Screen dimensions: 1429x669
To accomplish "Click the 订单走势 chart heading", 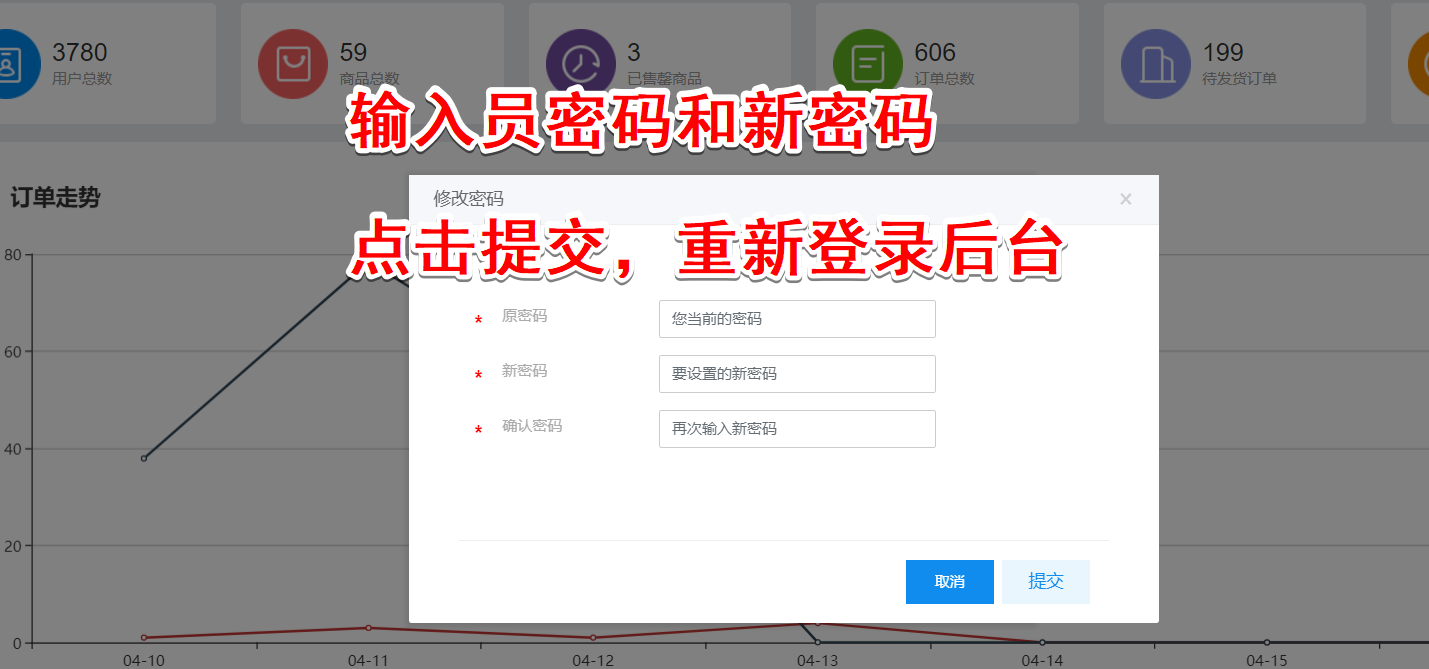I will [55, 198].
